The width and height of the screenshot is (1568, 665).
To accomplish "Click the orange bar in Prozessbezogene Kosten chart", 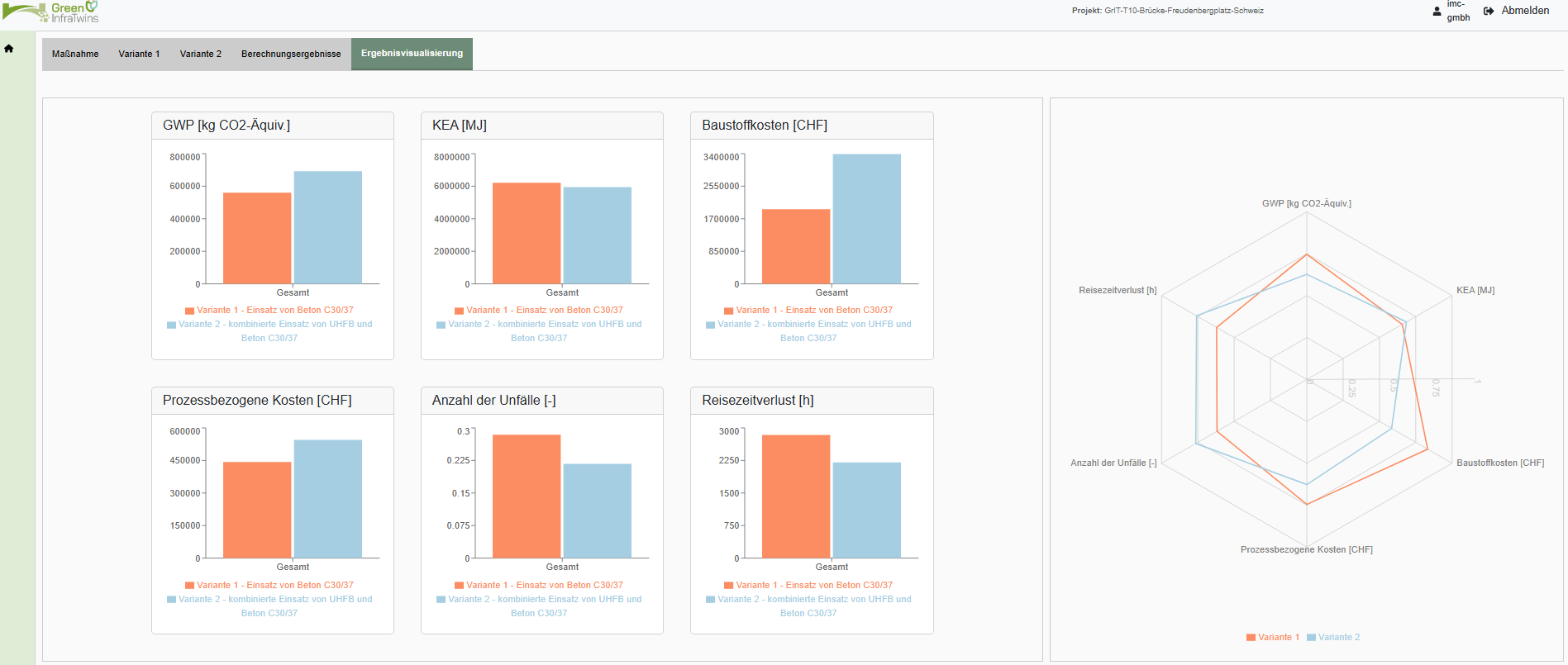I will pyautogui.click(x=257, y=510).
